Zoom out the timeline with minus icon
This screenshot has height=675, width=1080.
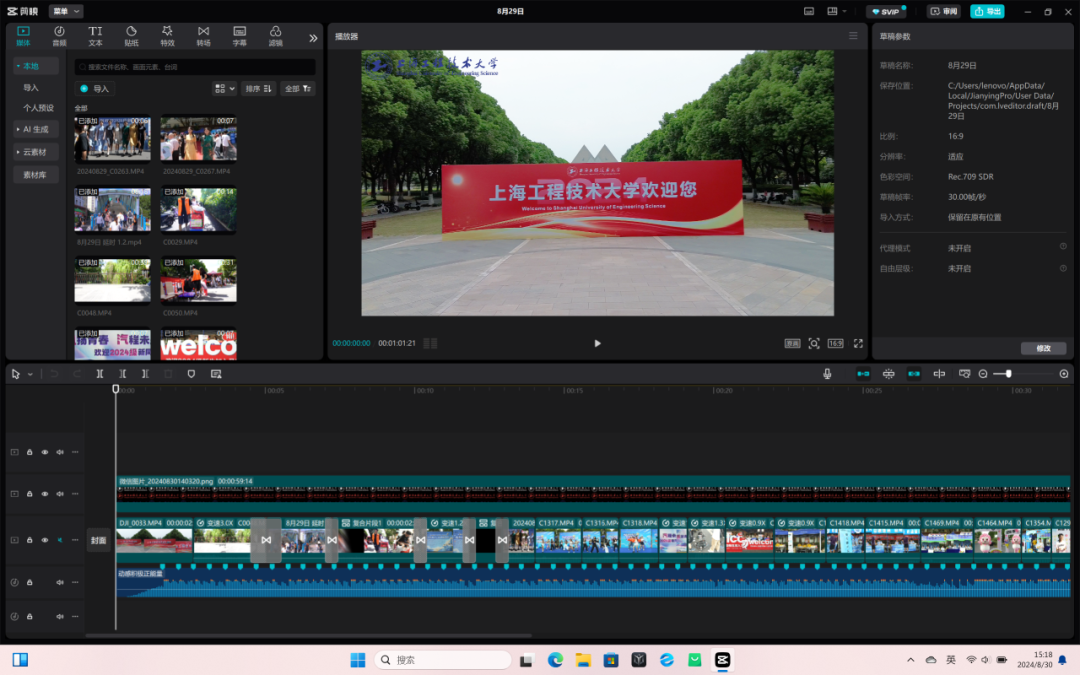(983, 374)
